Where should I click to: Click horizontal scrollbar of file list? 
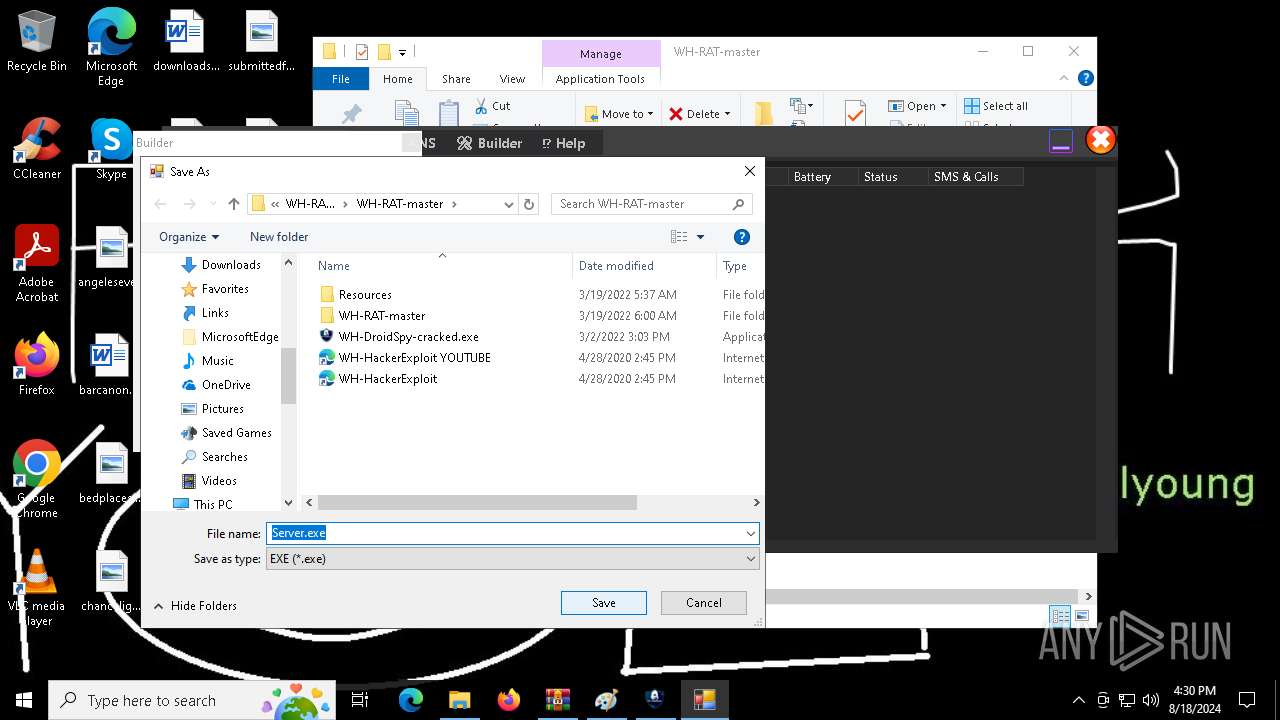coord(477,503)
